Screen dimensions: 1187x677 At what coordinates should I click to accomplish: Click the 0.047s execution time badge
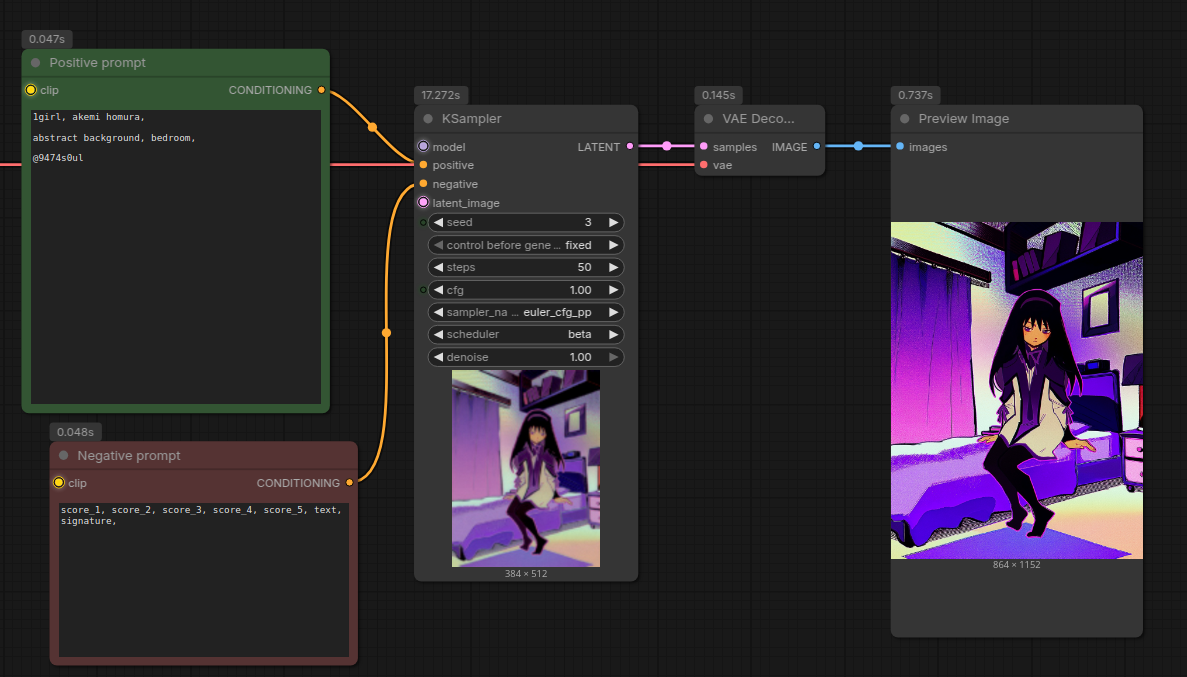47,39
